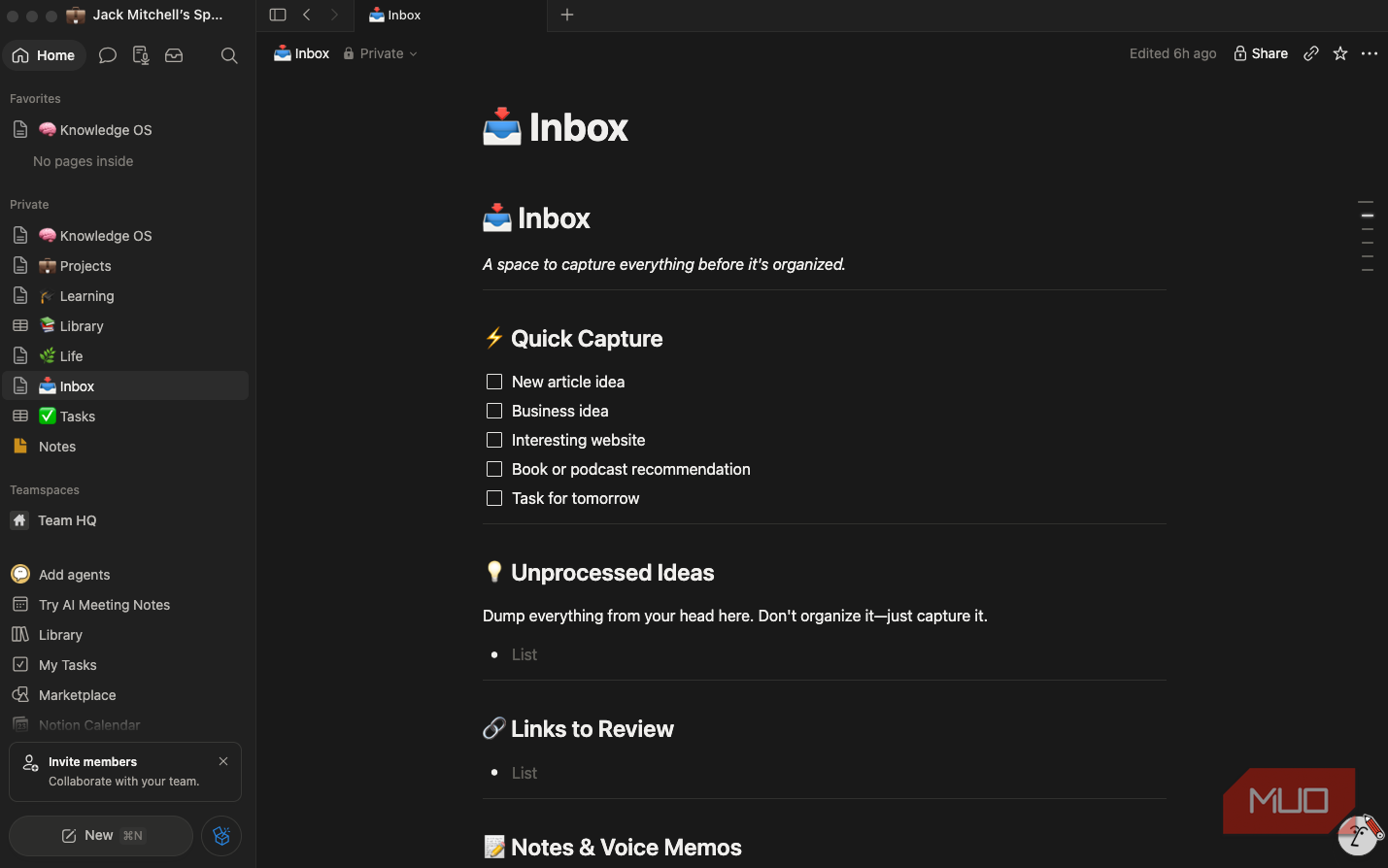The height and width of the screenshot is (868, 1388).
Task: Toggle the sidebar panel icon
Action: [x=278, y=15]
